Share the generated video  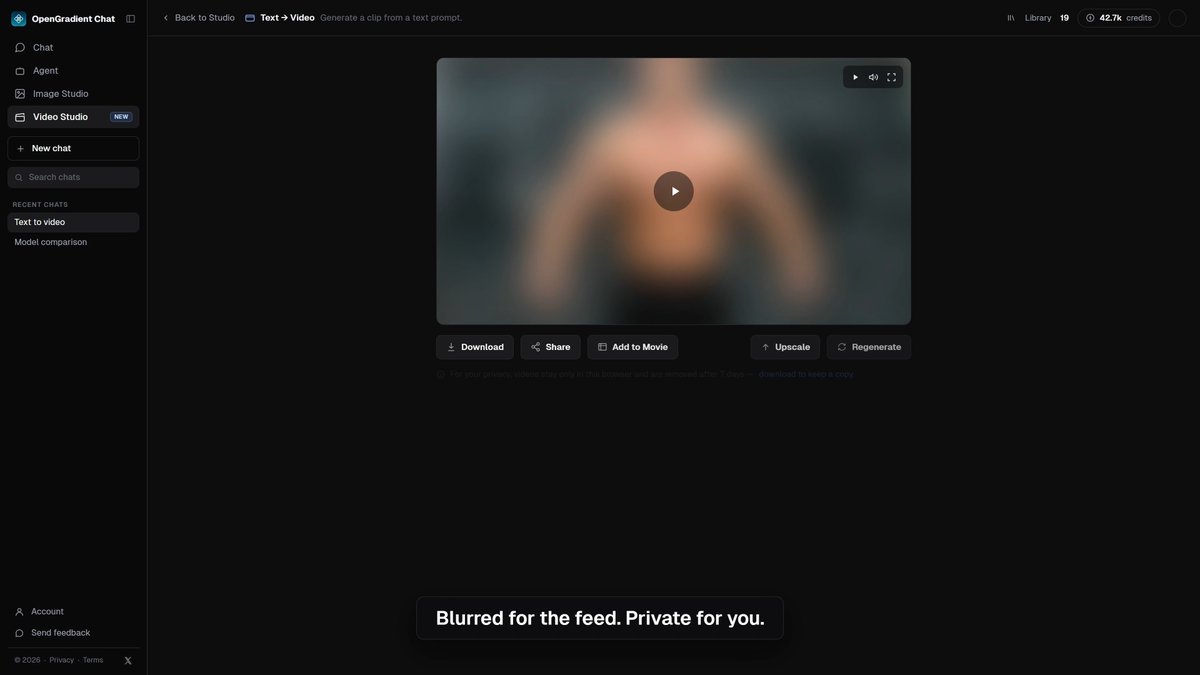550,347
